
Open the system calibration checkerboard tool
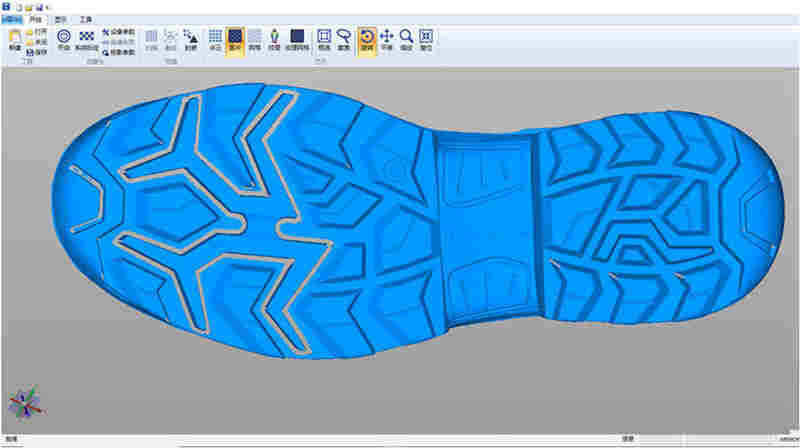coord(84,37)
